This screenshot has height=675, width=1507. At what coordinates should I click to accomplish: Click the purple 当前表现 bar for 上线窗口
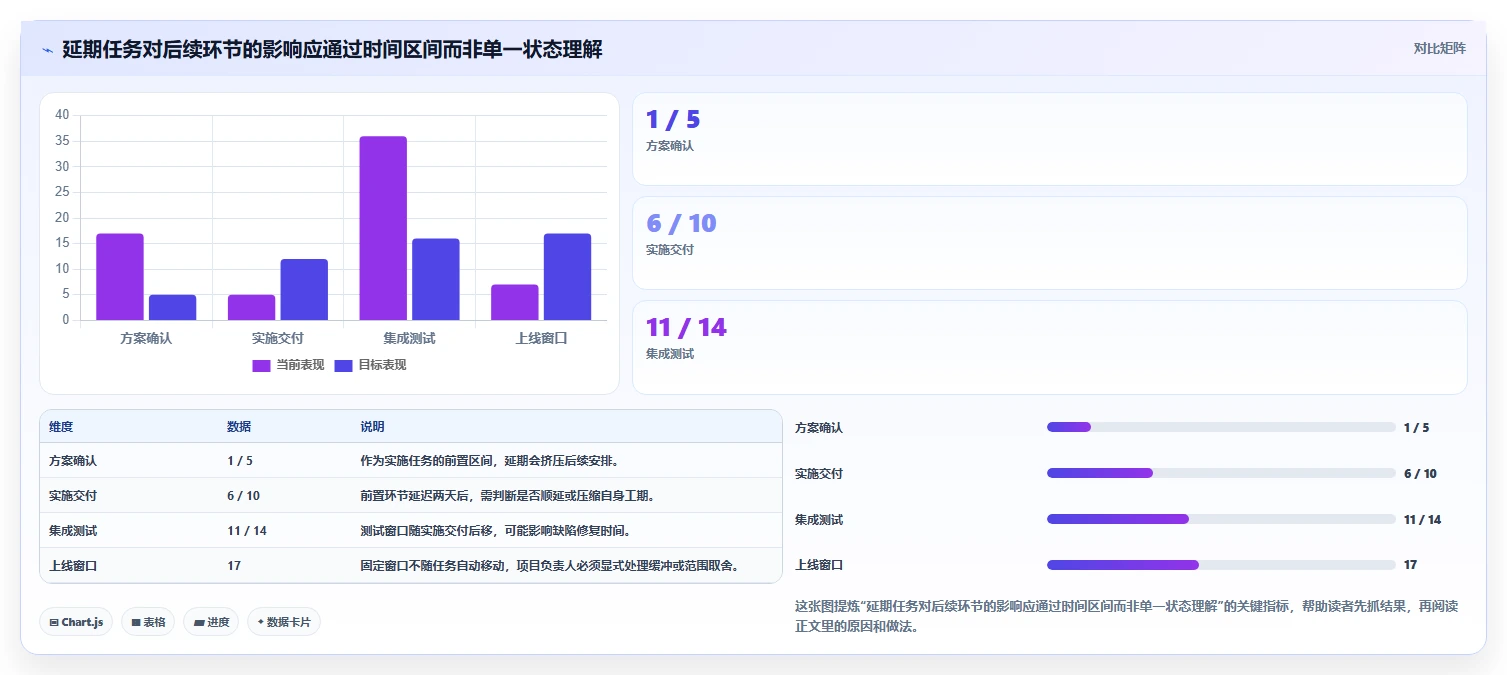[515, 302]
